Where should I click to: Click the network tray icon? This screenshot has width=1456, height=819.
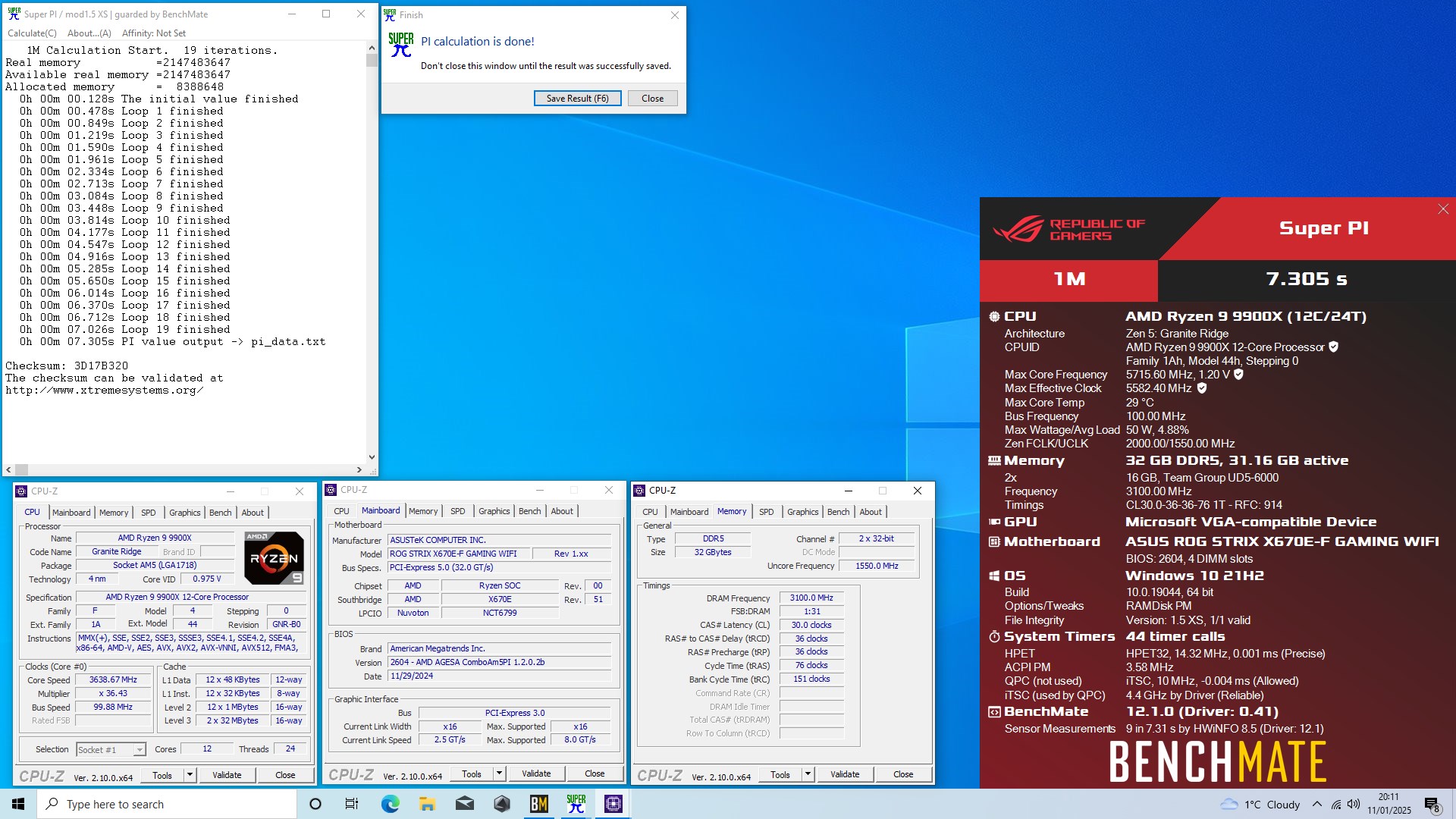[1336, 804]
